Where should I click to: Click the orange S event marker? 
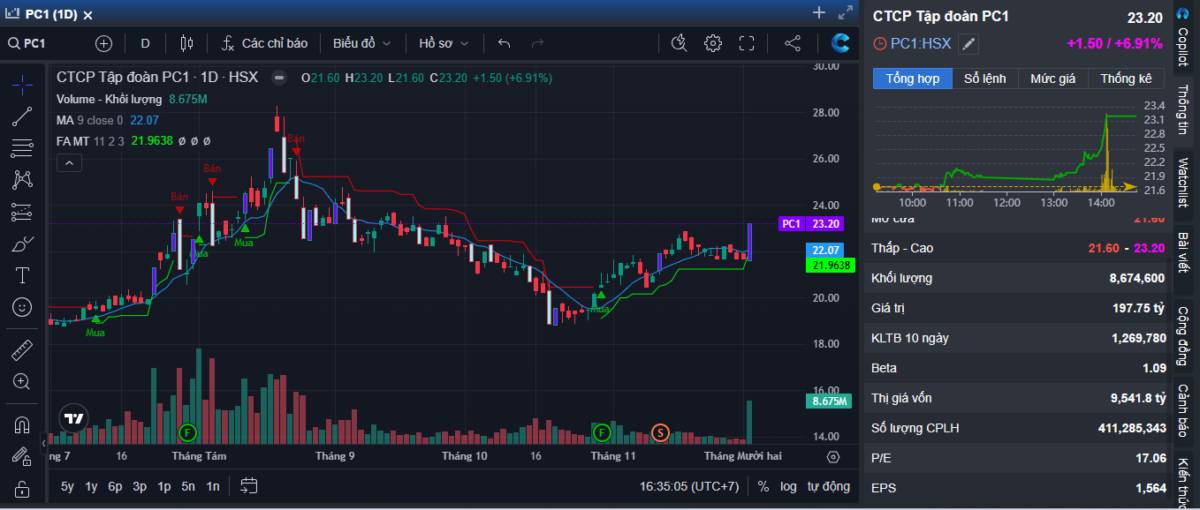point(660,432)
